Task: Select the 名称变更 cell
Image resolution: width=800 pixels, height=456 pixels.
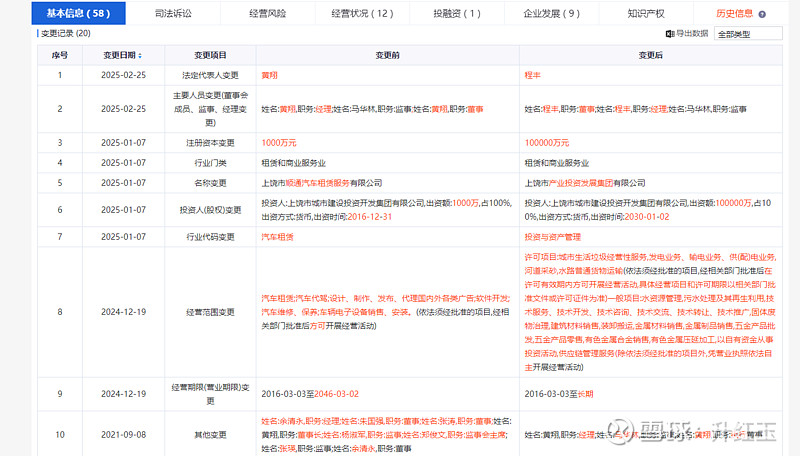Action: [x=210, y=183]
